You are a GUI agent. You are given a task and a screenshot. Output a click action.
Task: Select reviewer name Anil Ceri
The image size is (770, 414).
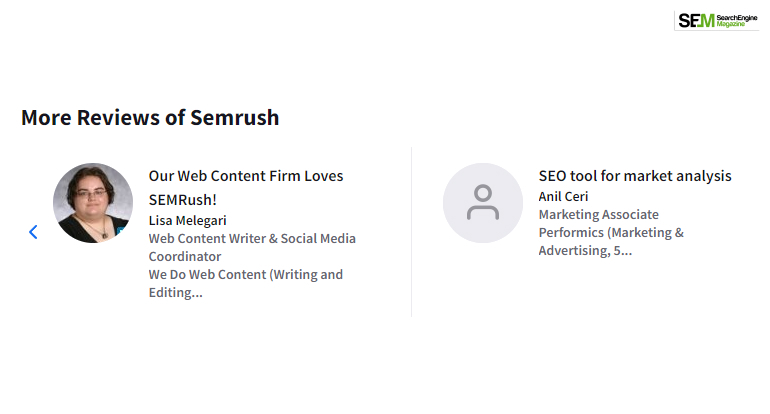click(563, 196)
